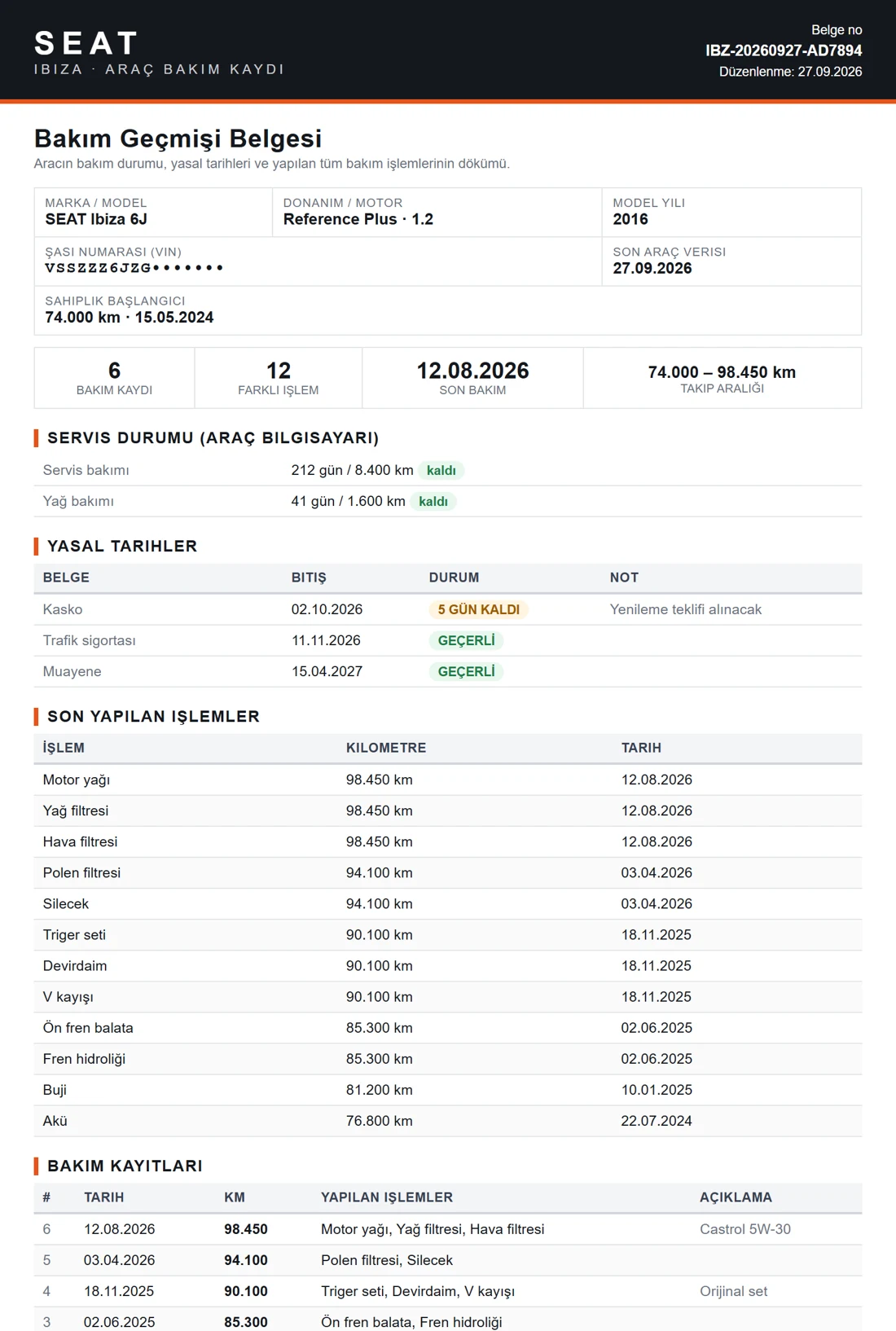Click the "V kayışı" row label
Screen dimensions: 896x1331
point(68,996)
